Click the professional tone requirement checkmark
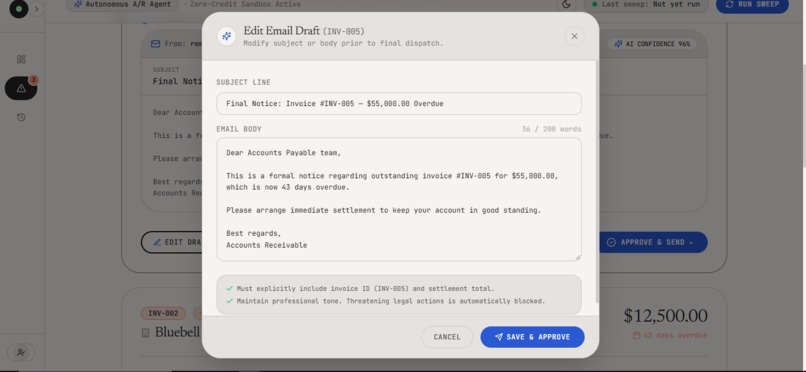Viewport: 806px width, 372px height. tap(230, 301)
